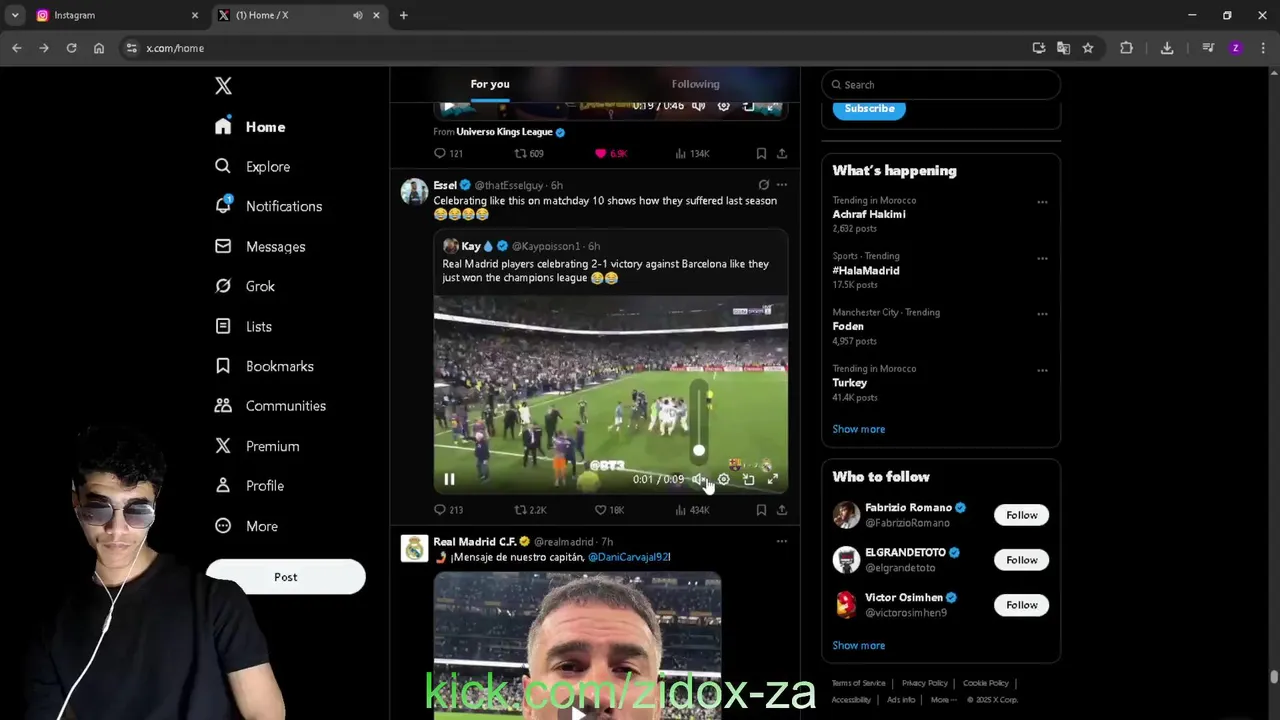Bookmark this page with the star icon
Screen dimensions: 1280x720
1088,48
